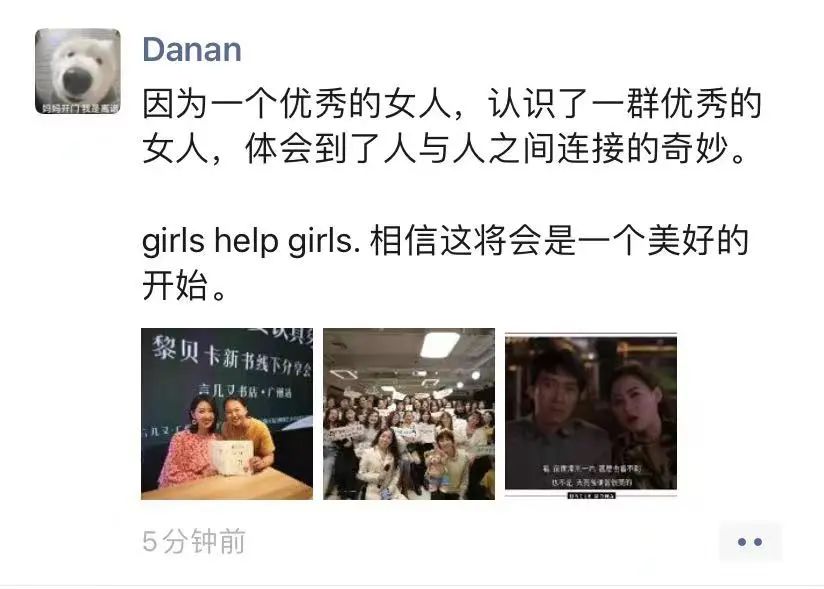Click the subtitle text in movie still
Screen dimensions: 824x589
click(592, 475)
